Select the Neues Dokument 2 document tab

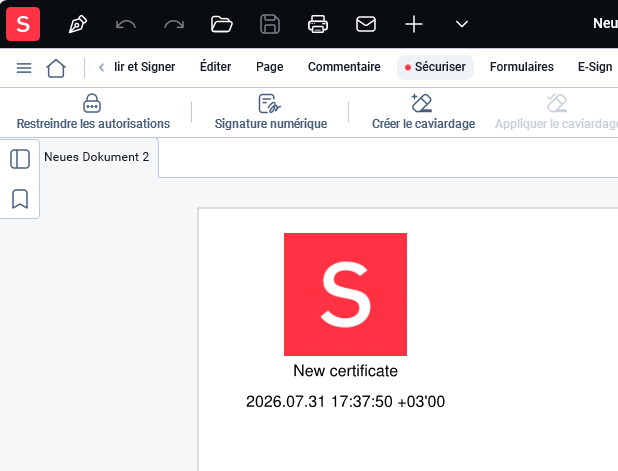[97, 157]
